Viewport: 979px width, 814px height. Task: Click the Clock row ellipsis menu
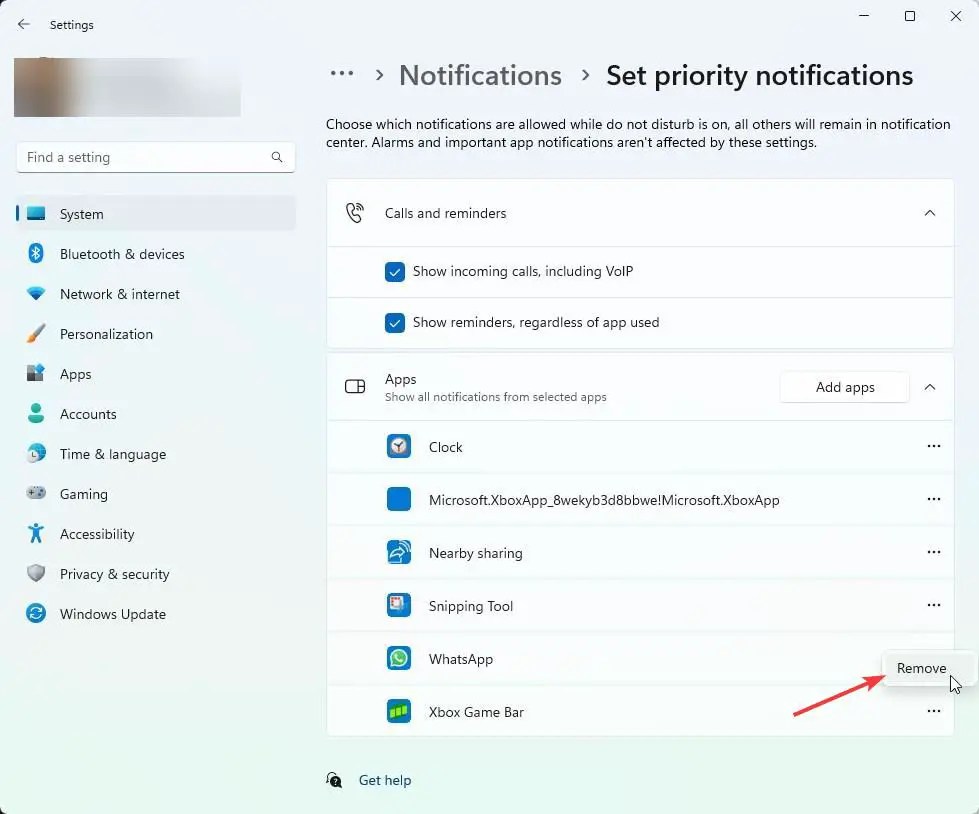[x=933, y=446]
